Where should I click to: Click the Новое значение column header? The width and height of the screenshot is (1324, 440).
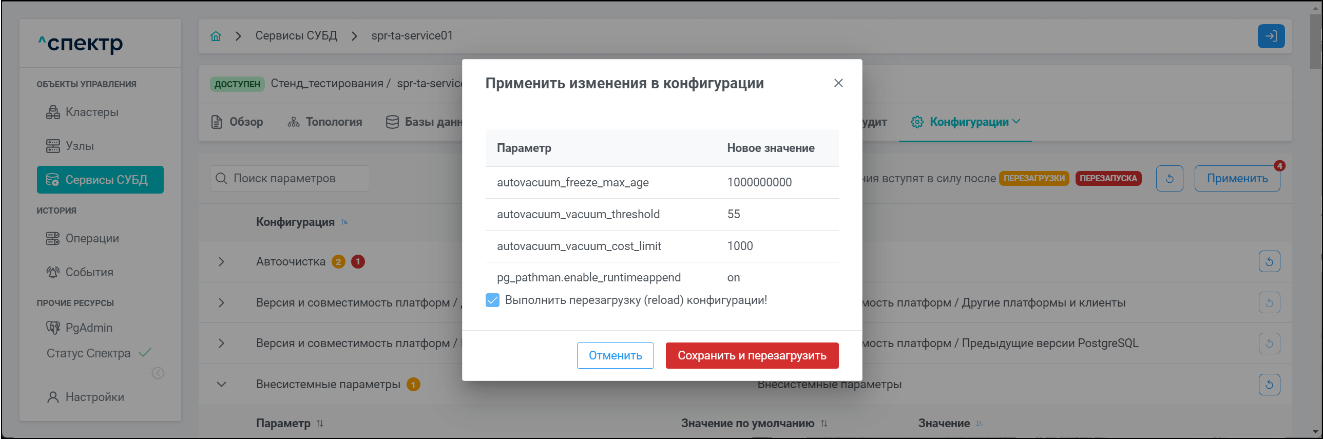click(x=770, y=148)
